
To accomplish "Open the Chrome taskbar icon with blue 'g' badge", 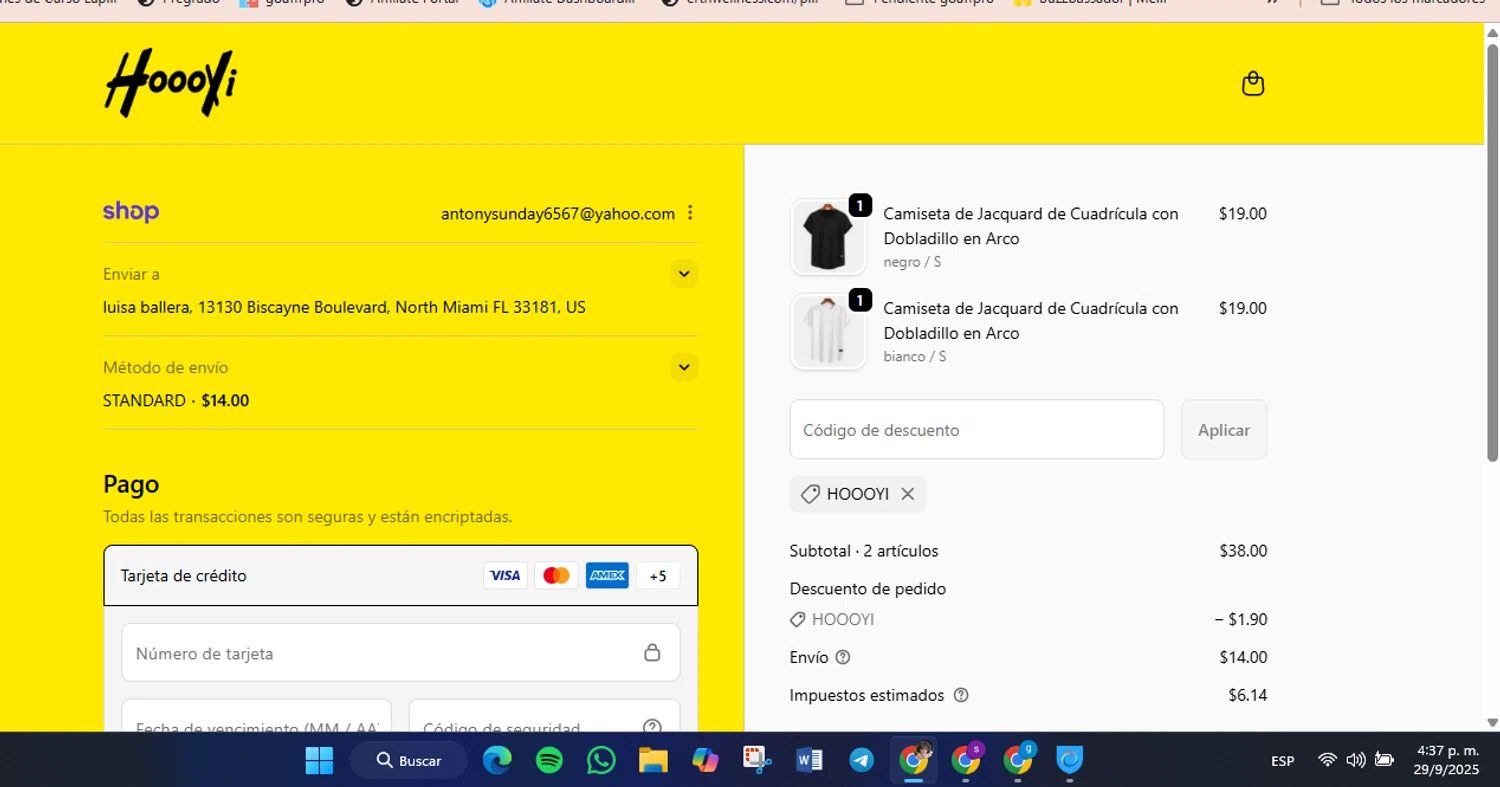I will coord(1018,761).
